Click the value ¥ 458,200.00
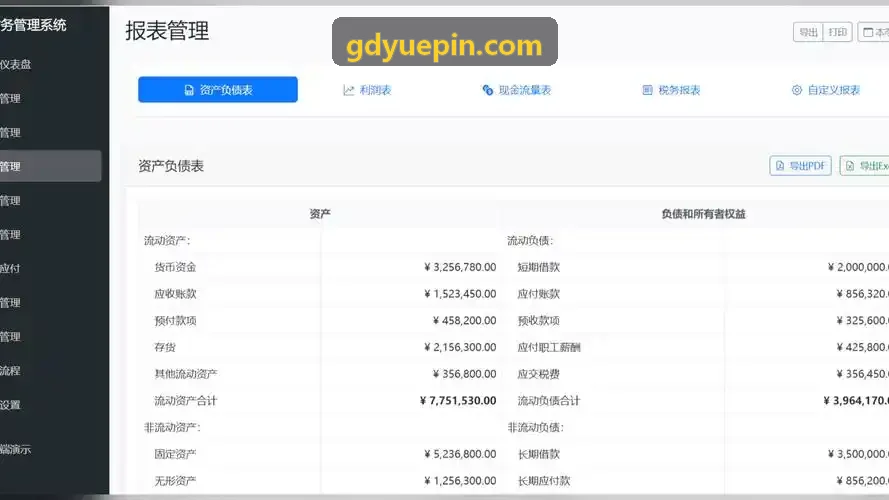 464,320
